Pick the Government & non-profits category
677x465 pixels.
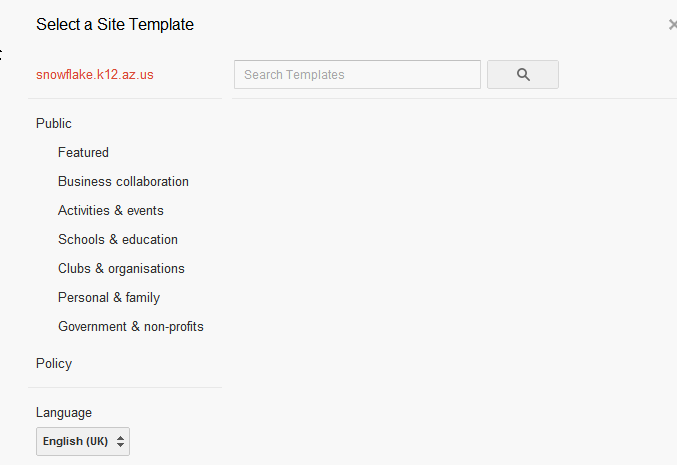click(x=131, y=326)
